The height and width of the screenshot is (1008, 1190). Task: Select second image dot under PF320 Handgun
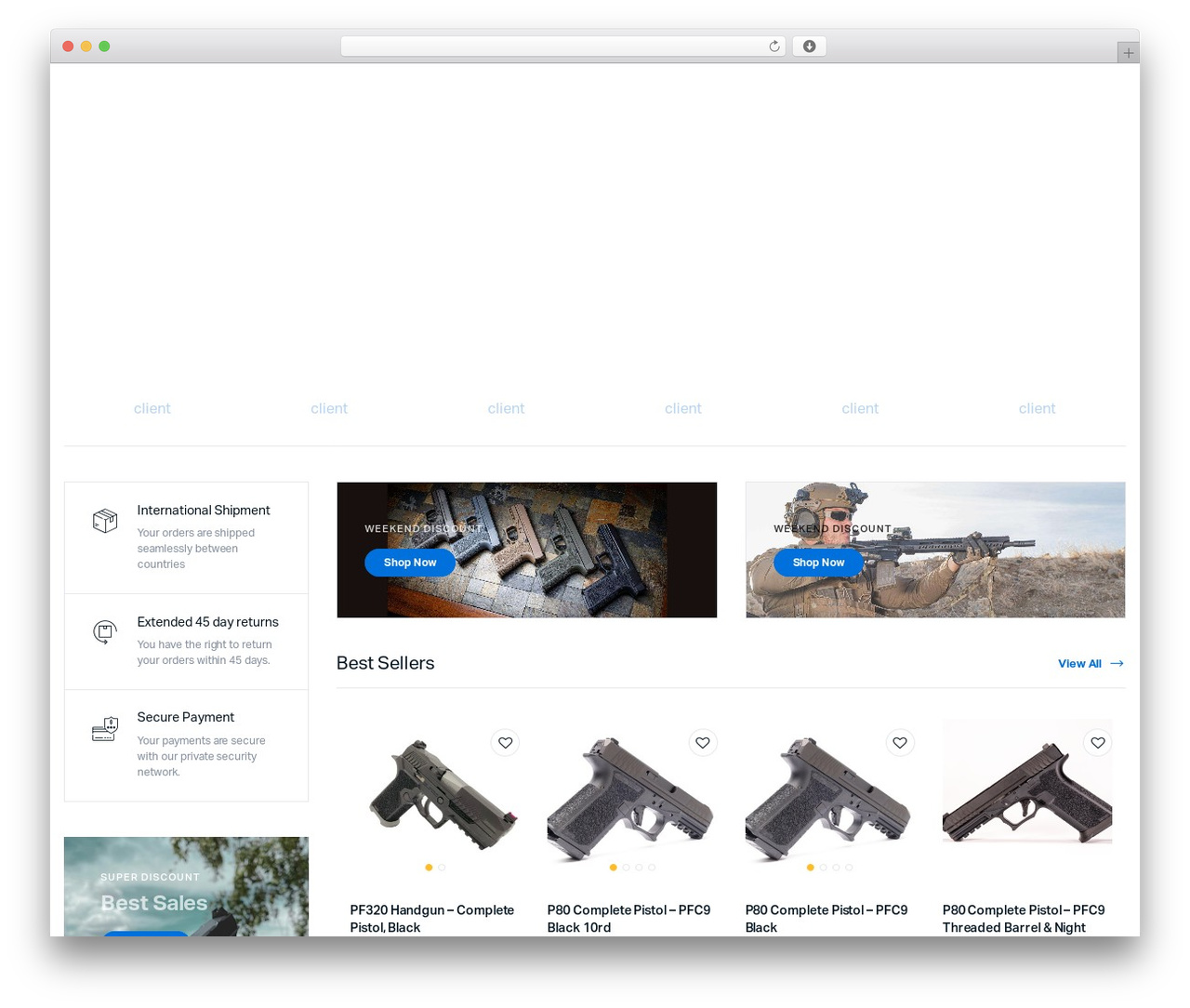[442, 868]
